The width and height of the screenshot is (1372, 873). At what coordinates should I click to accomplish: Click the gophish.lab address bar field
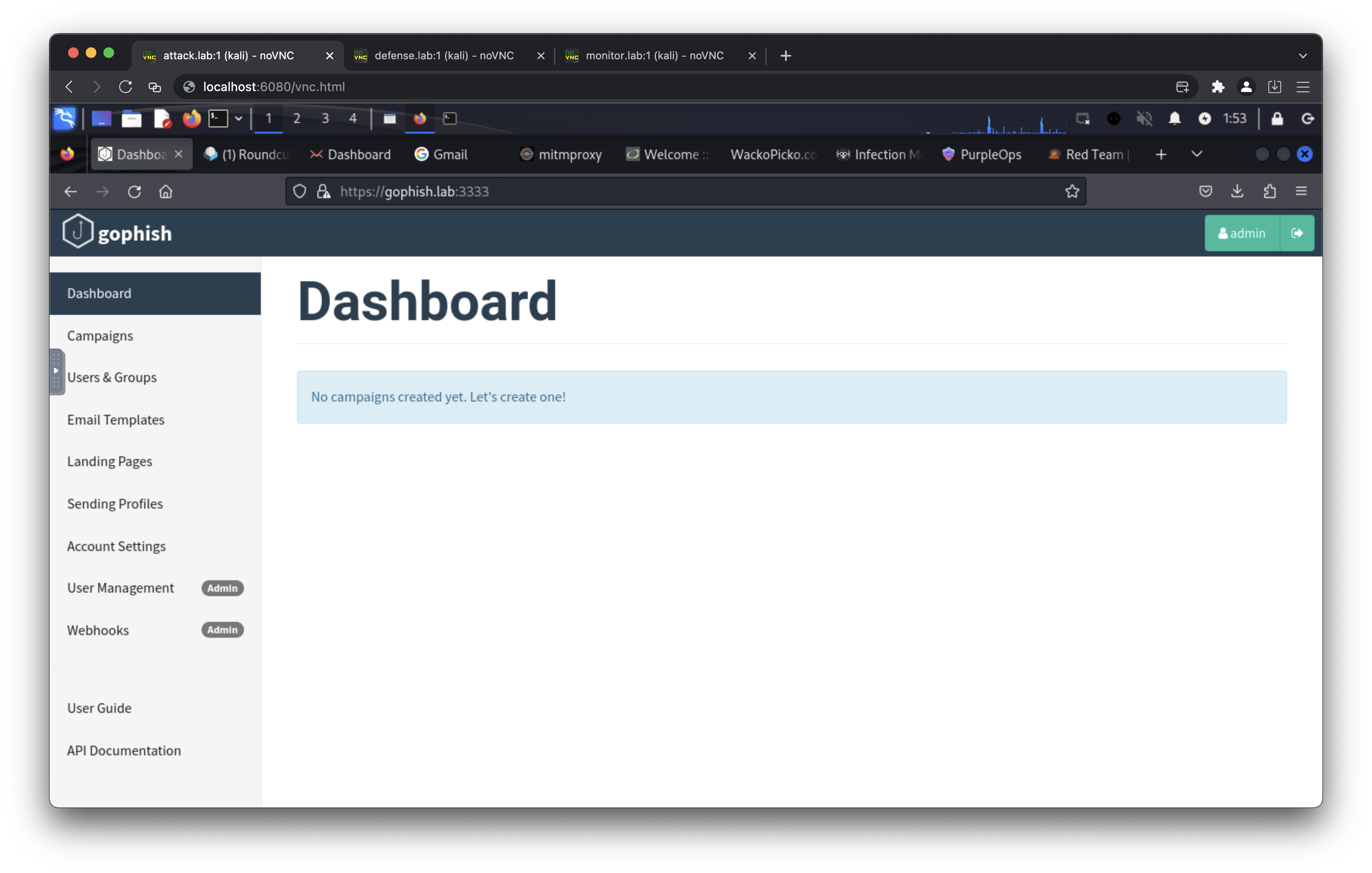pyautogui.click(x=684, y=191)
